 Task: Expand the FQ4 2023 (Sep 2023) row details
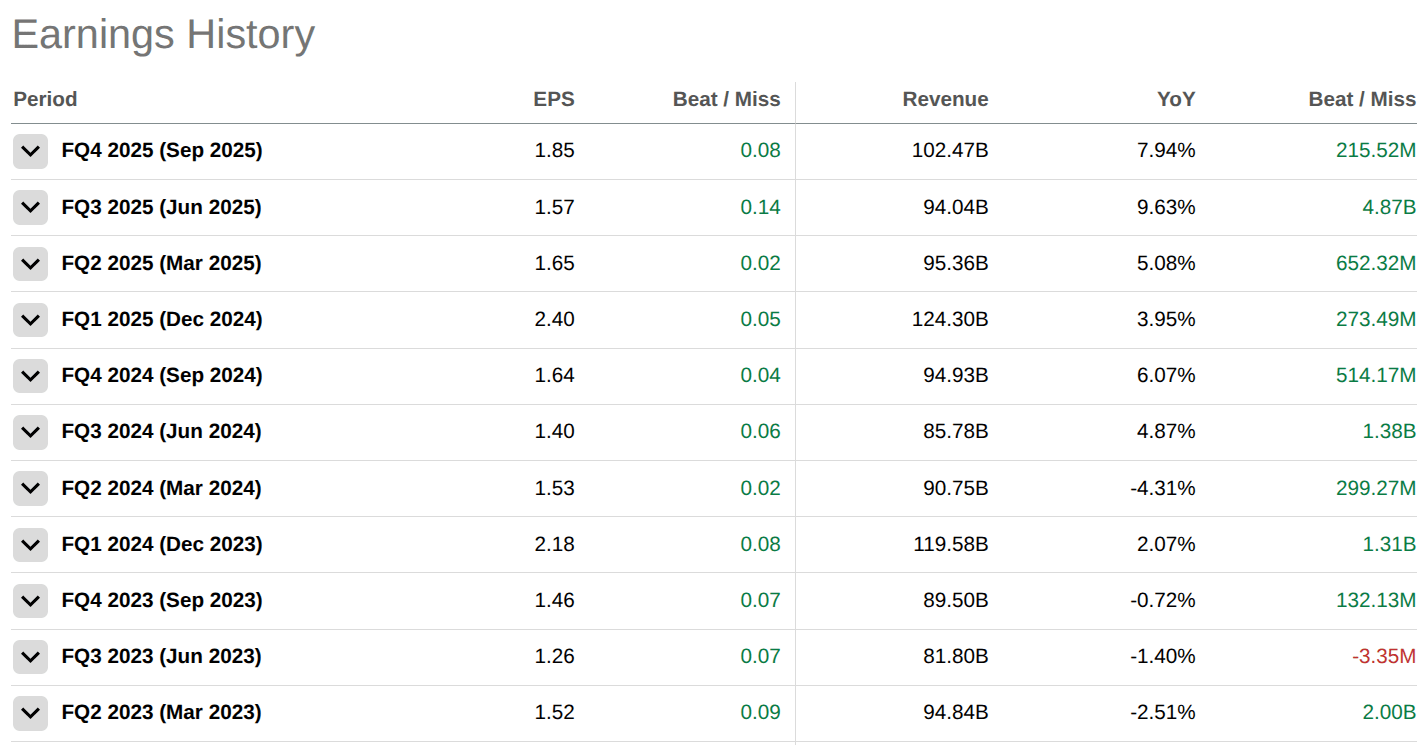[x=30, y=600]
